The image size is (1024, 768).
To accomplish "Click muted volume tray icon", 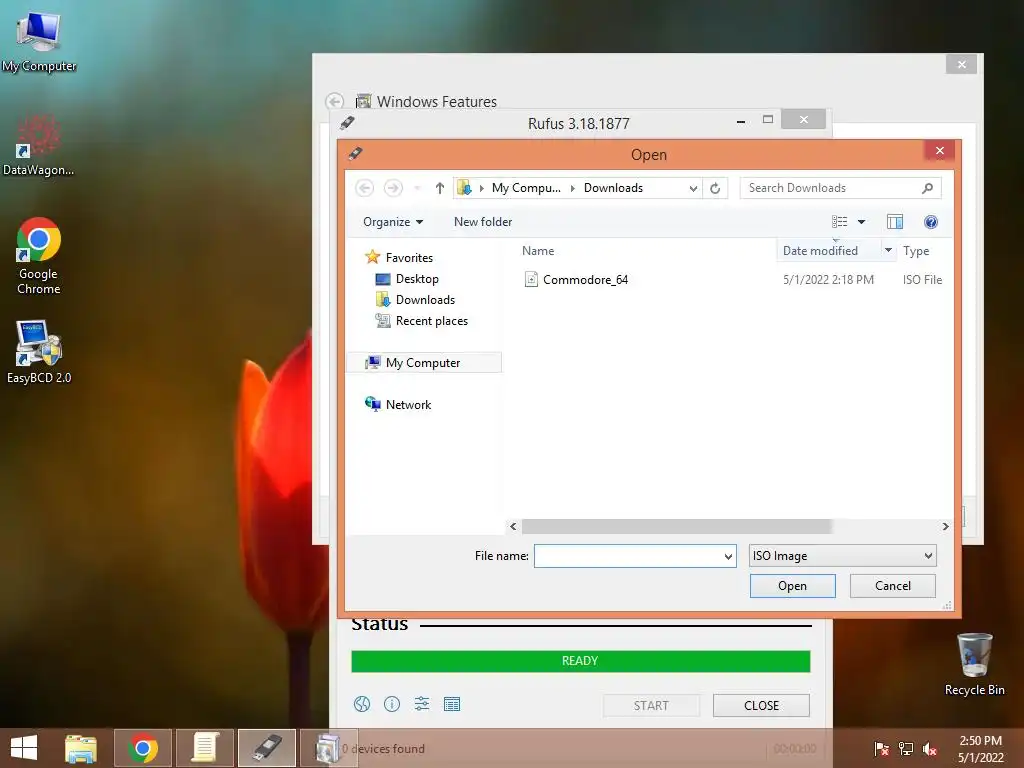I will pos(930,749).
